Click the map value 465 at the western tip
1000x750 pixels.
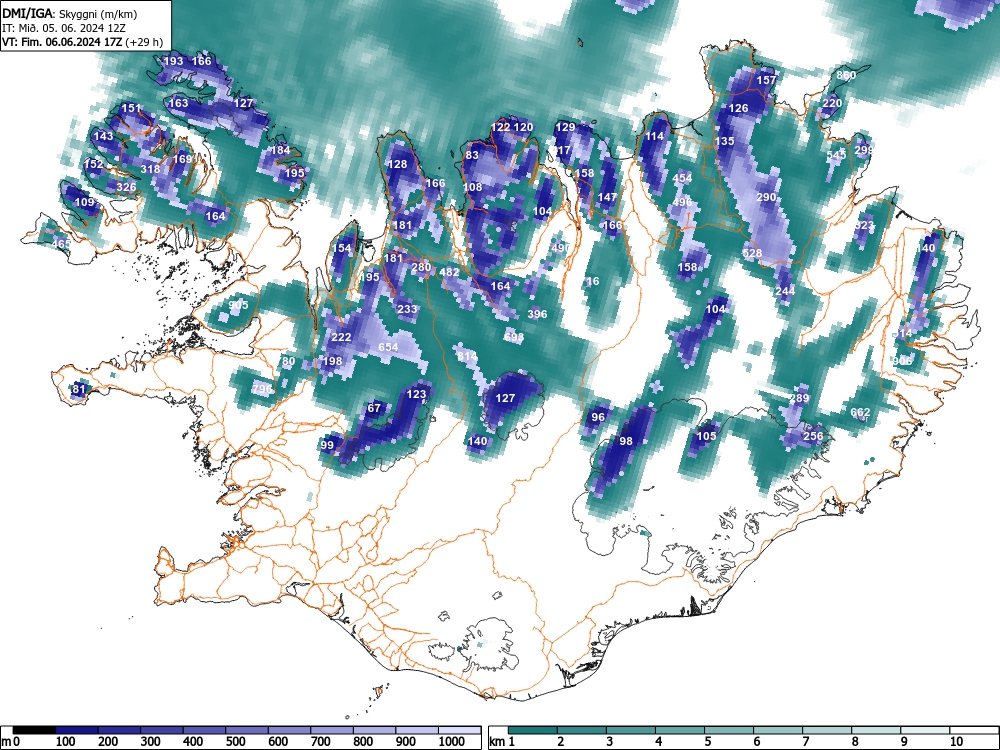tap(61, 244)
